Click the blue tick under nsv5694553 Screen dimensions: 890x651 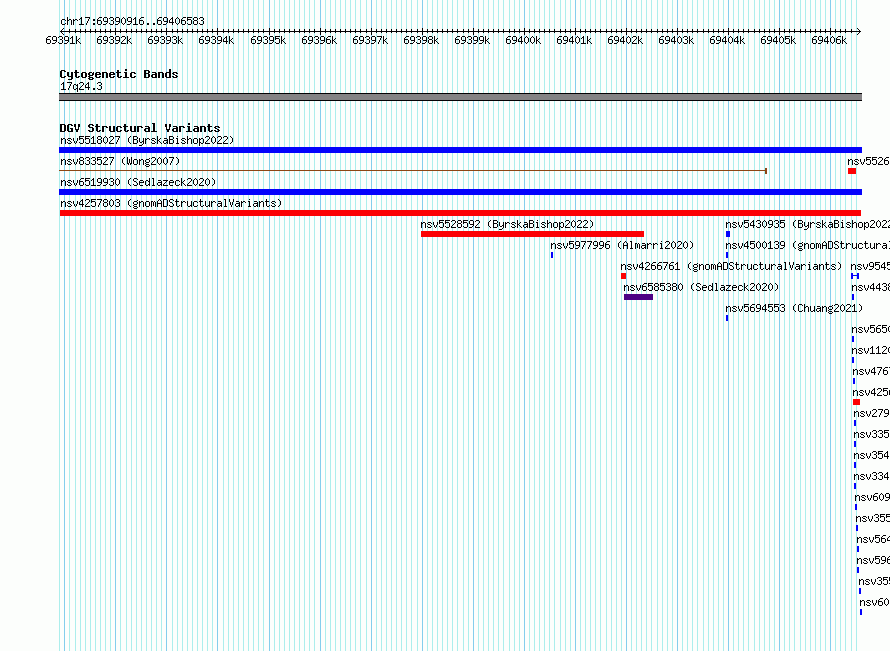pyautogui.click(x=727, y=318)
